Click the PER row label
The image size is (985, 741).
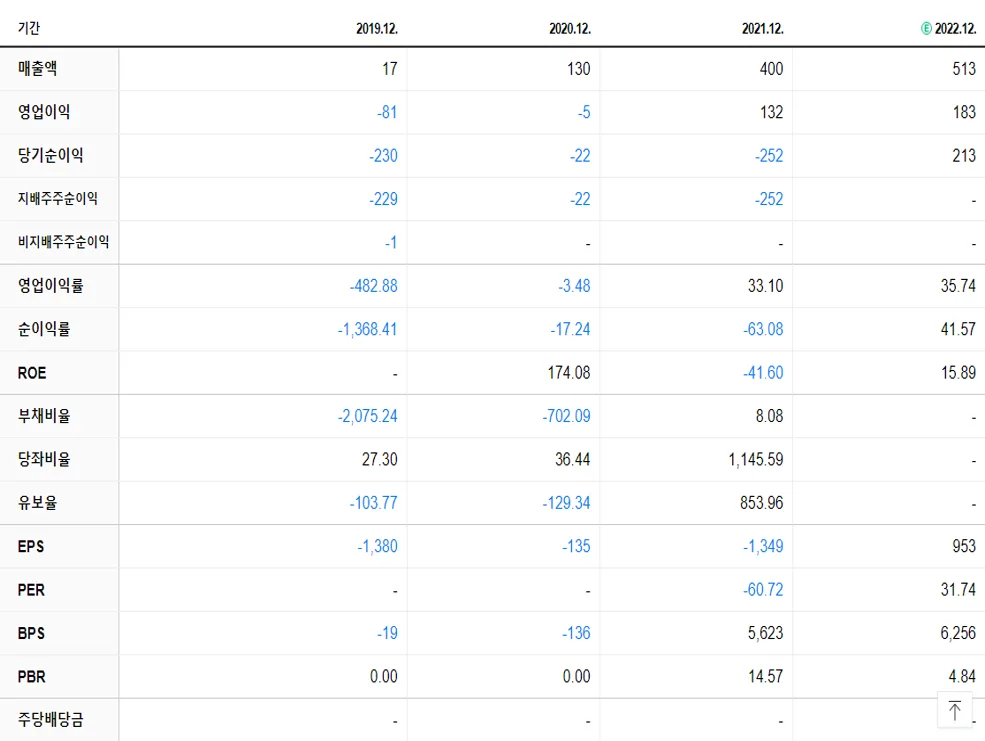[31, 590]
